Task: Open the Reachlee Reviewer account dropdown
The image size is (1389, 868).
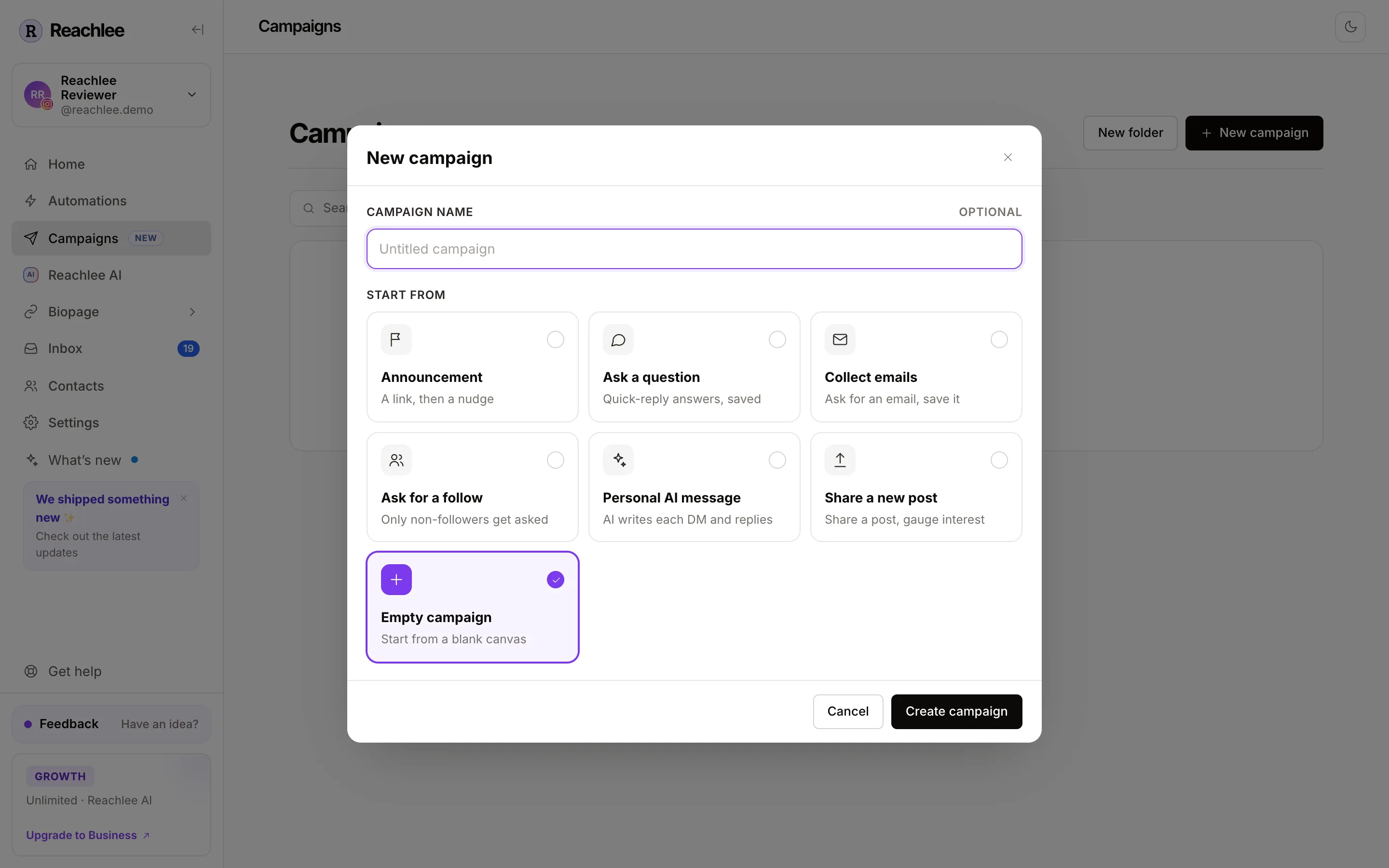Action: tap(111, 95)
